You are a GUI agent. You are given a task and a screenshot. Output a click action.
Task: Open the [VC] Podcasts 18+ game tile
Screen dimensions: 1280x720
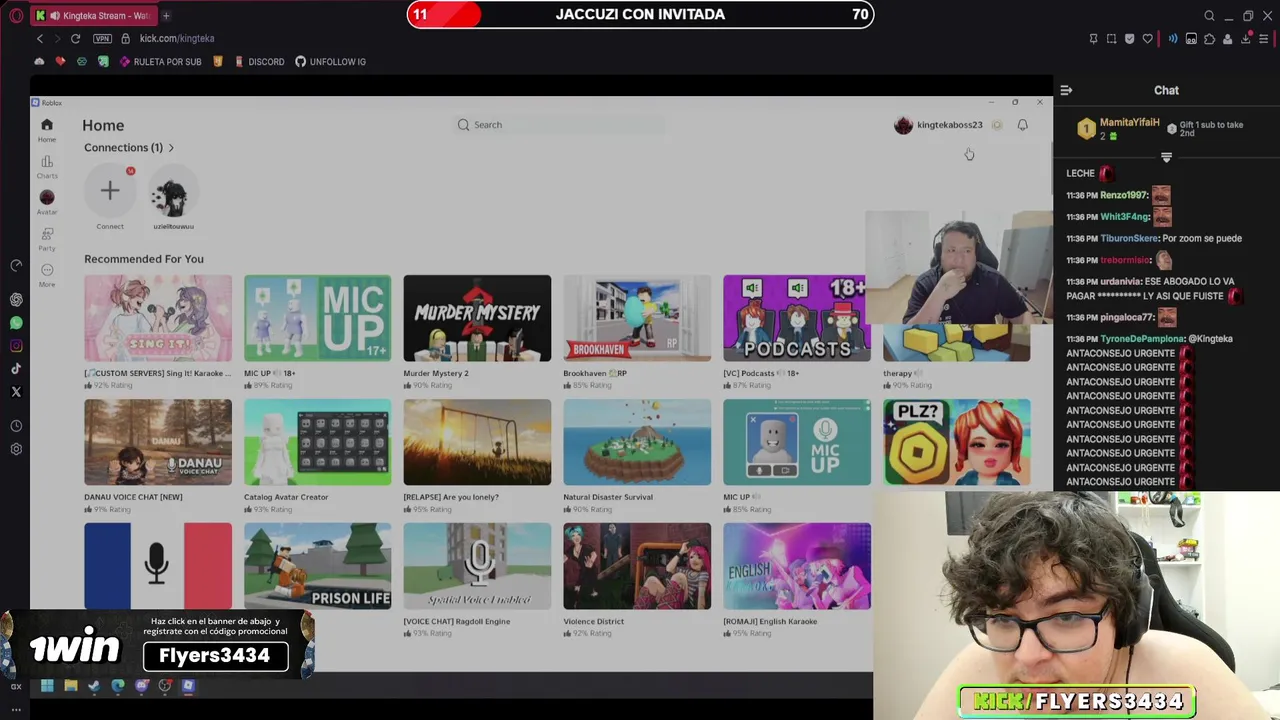[x=797, y=318]
